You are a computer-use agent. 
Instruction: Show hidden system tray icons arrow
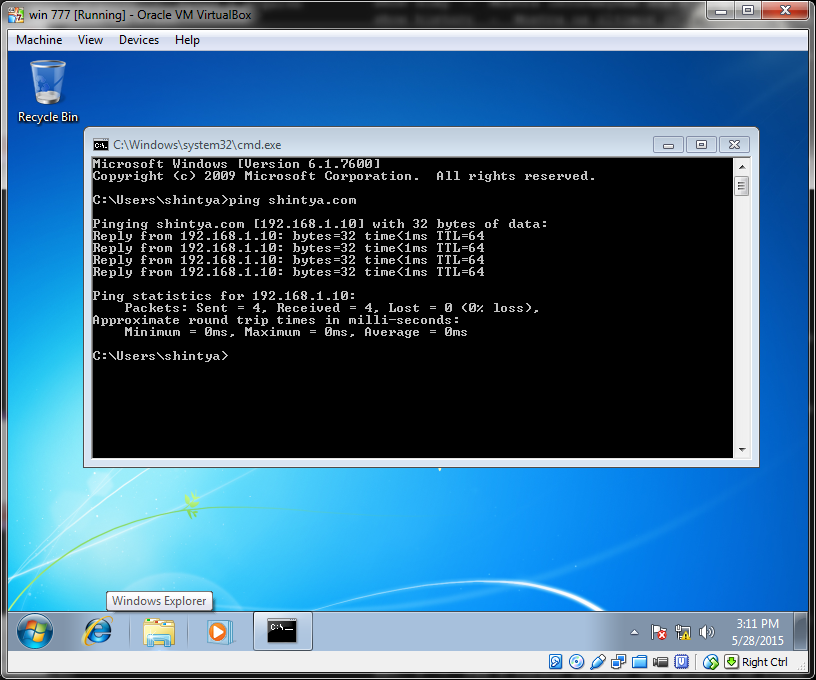pyautogui.click(x=634, y=633)
